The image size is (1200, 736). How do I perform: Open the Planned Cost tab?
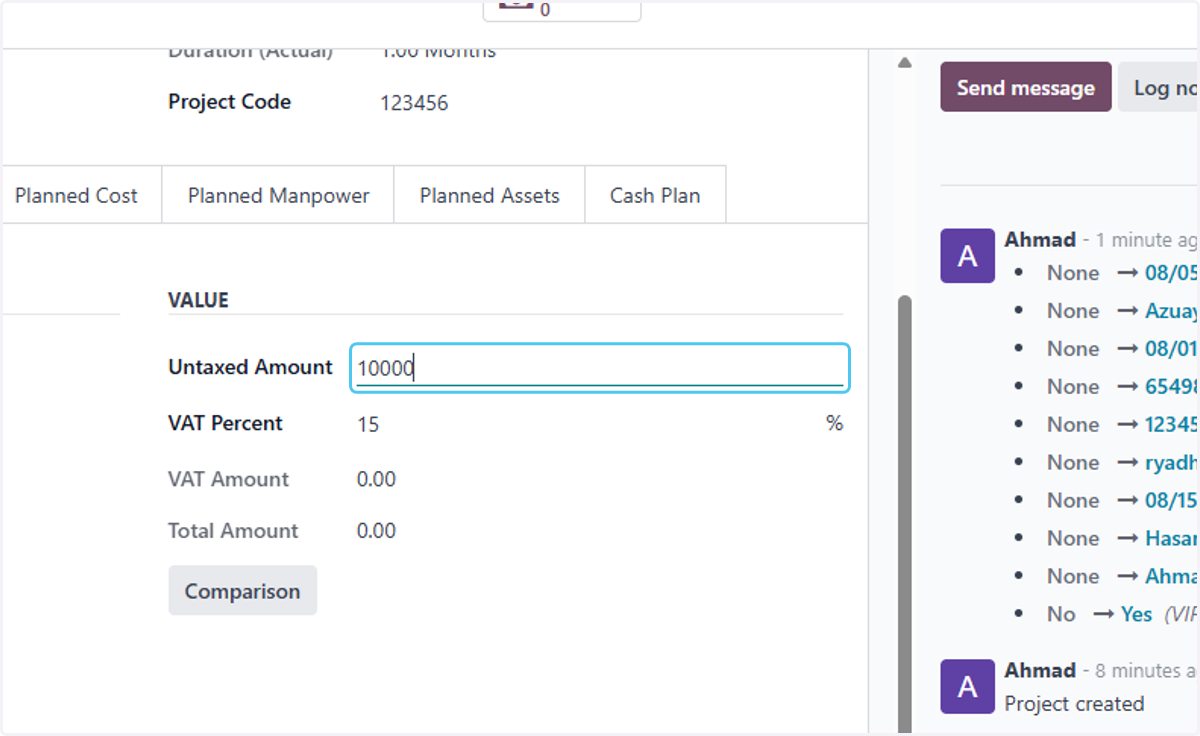[x=77, y=196]
